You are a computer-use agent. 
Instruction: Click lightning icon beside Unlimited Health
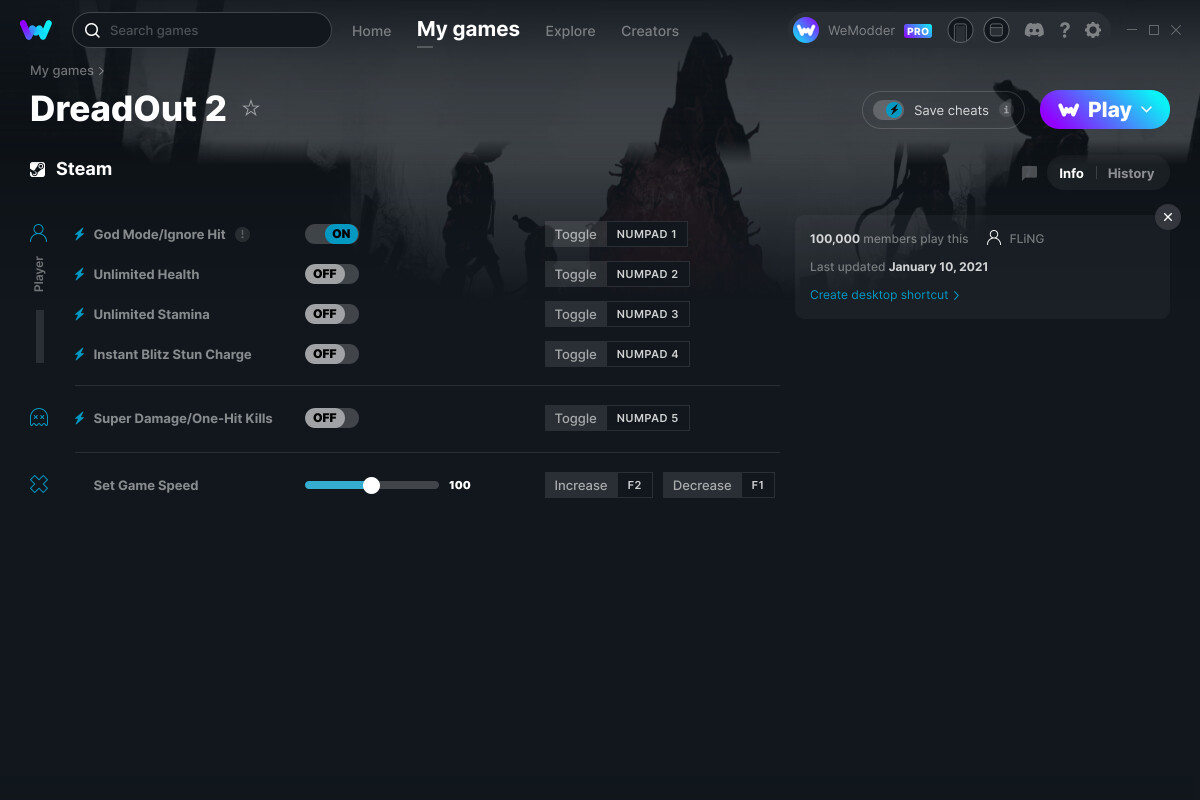pyautogui.click(x=80, y=274)
